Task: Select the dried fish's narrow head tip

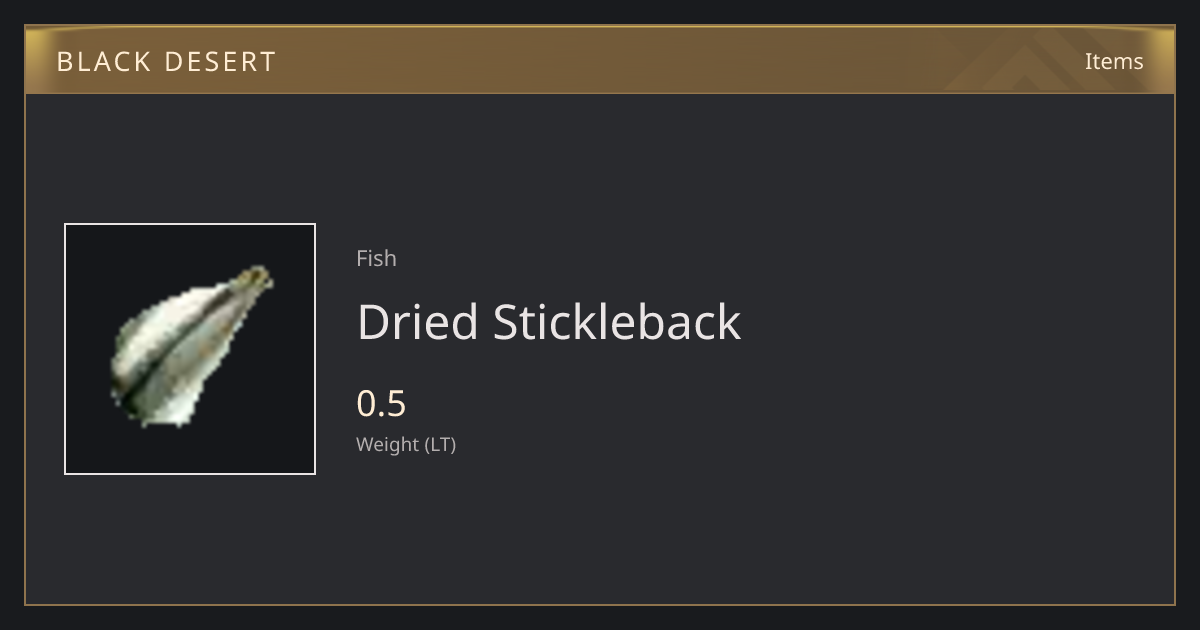Action: pyautogui.click(x=258, y=277)
